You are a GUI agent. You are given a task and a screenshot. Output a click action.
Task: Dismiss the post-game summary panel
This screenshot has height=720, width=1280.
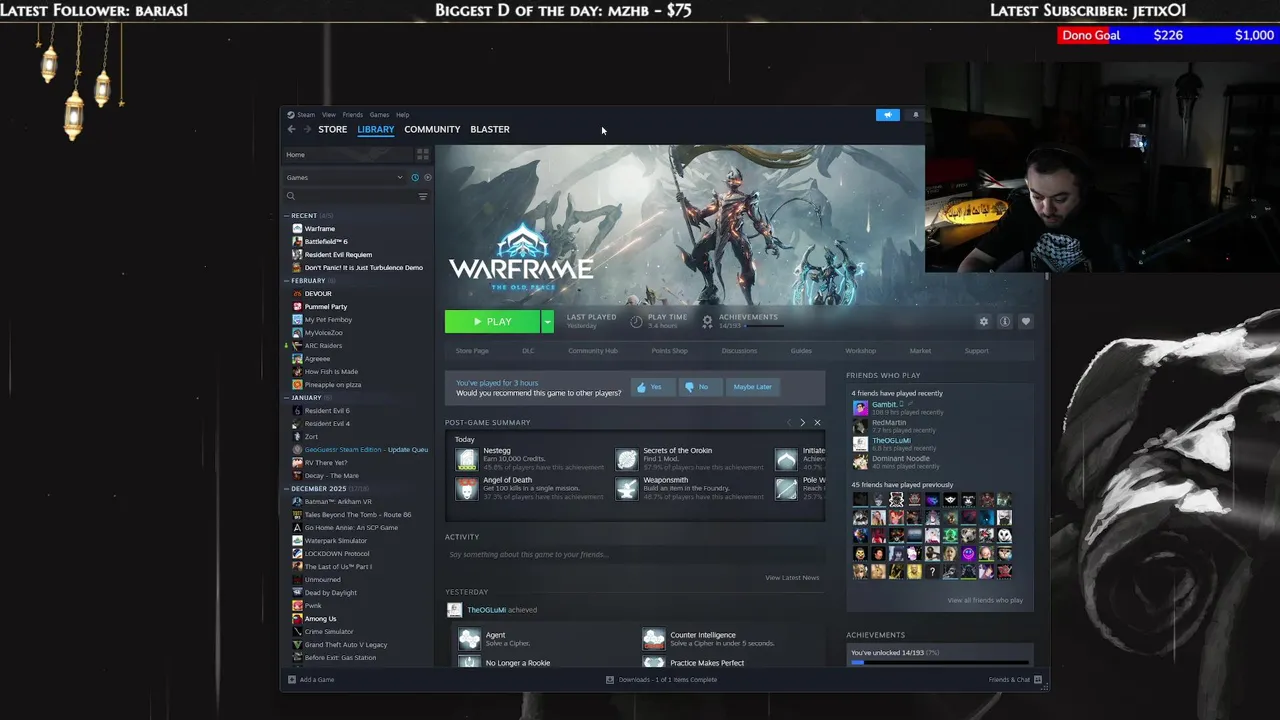coord(817,423)
